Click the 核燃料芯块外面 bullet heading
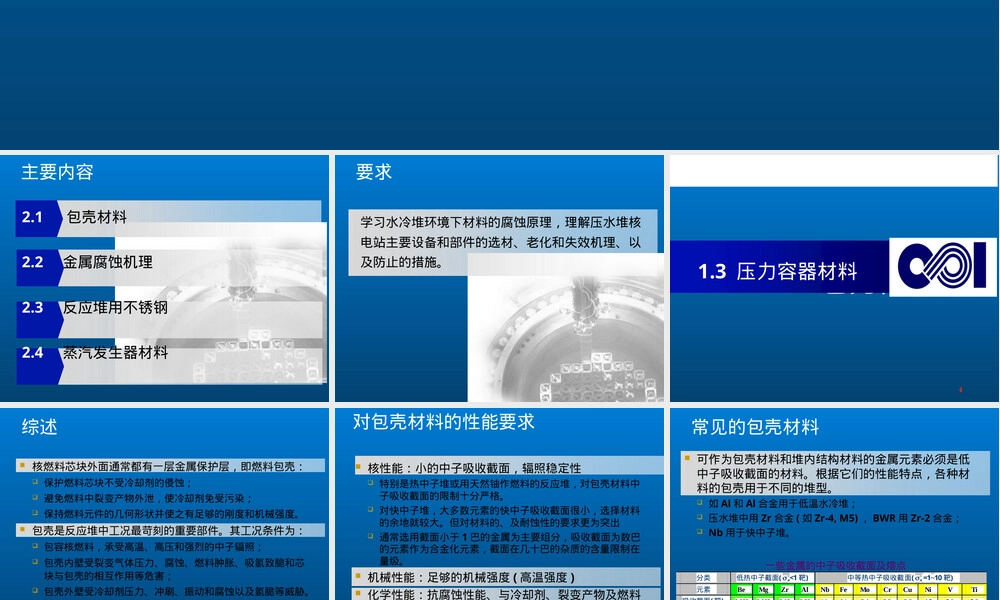The width and height of the screenshot is (1000, 600). [x=170, y=466]
